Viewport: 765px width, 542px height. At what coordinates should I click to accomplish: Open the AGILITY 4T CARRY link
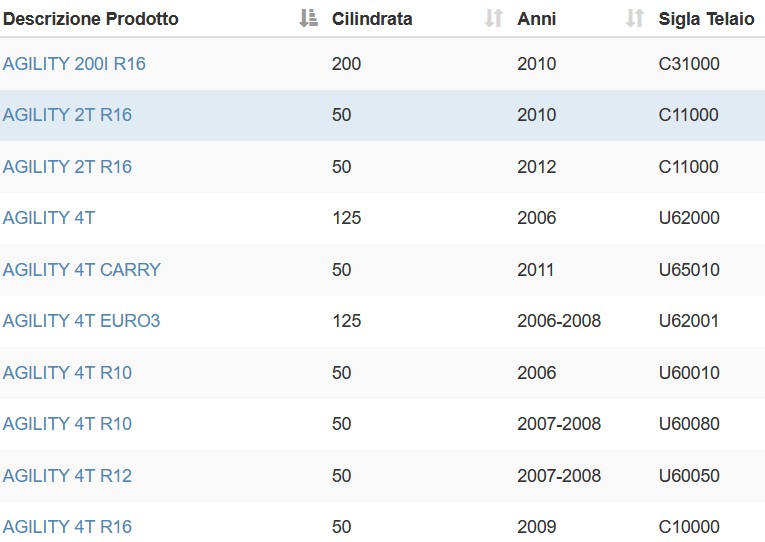[81, 270]
